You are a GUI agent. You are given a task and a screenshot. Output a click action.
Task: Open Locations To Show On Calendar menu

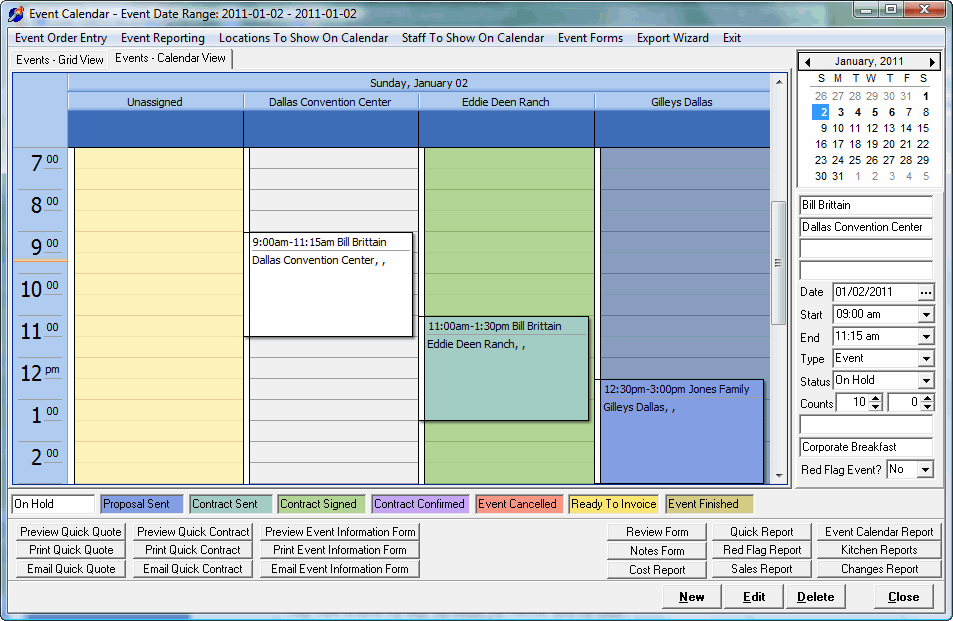tap(303, 38)
